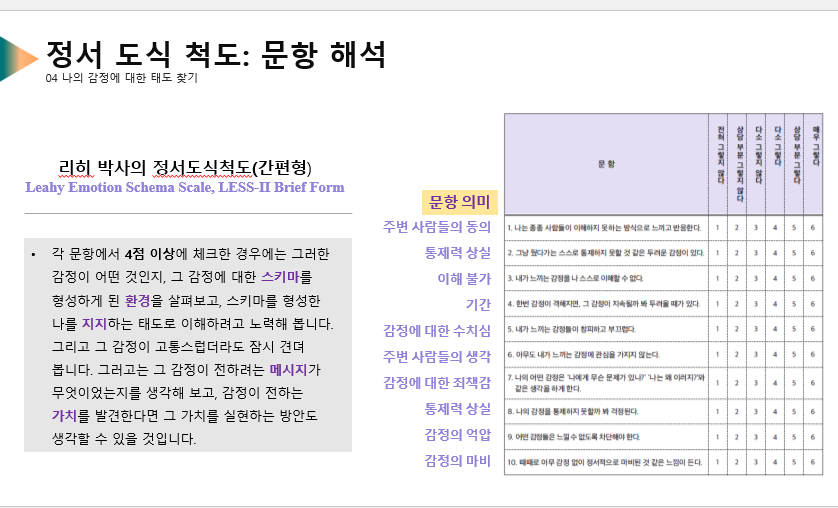Click item 2 text 그냥 뒀다가는 스스로 통제하지 못할
Viewport: 838px width, 508px height.
pyautogui.click(x=606, y=253)
